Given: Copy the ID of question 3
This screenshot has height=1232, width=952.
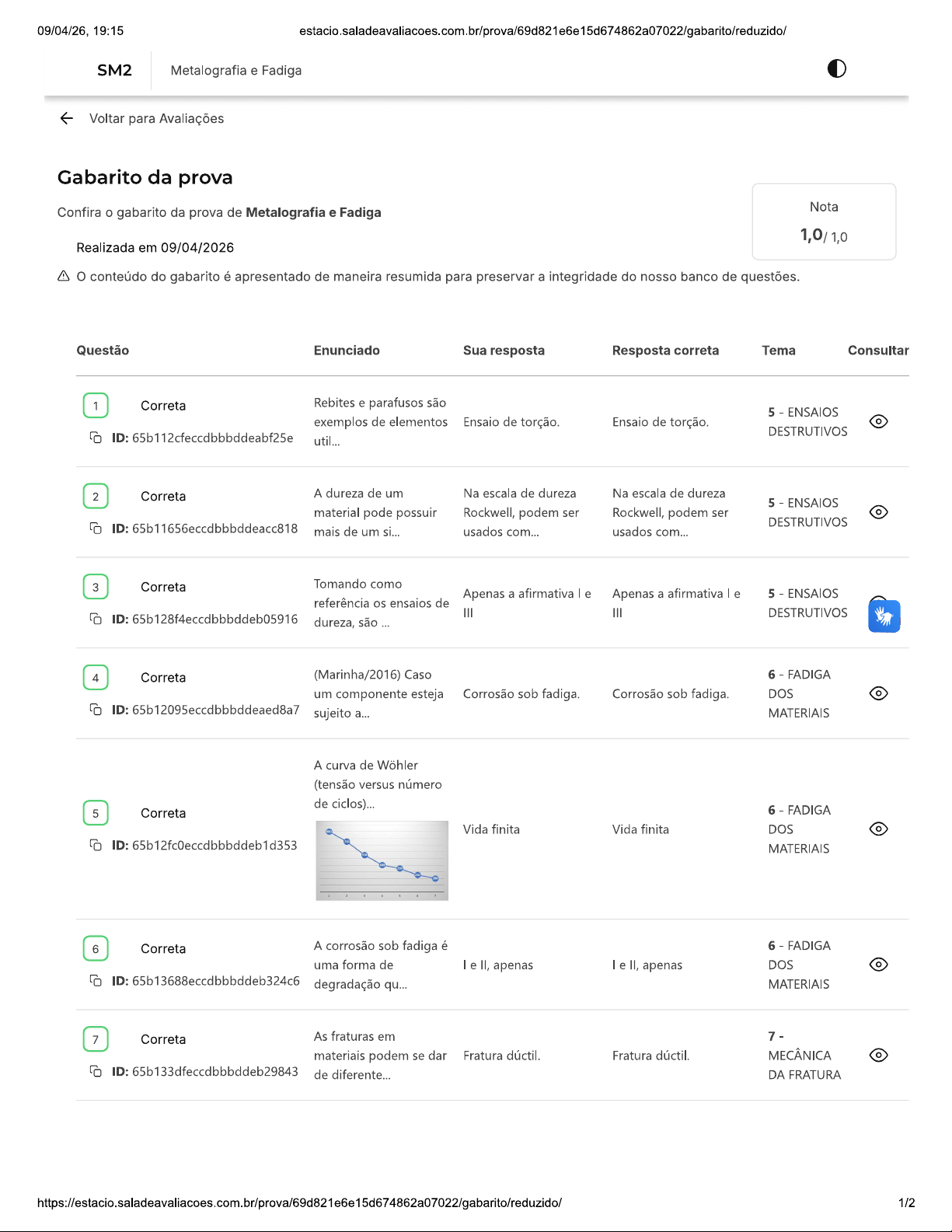Looking at the screenshot, I should (x=96, y=619).
